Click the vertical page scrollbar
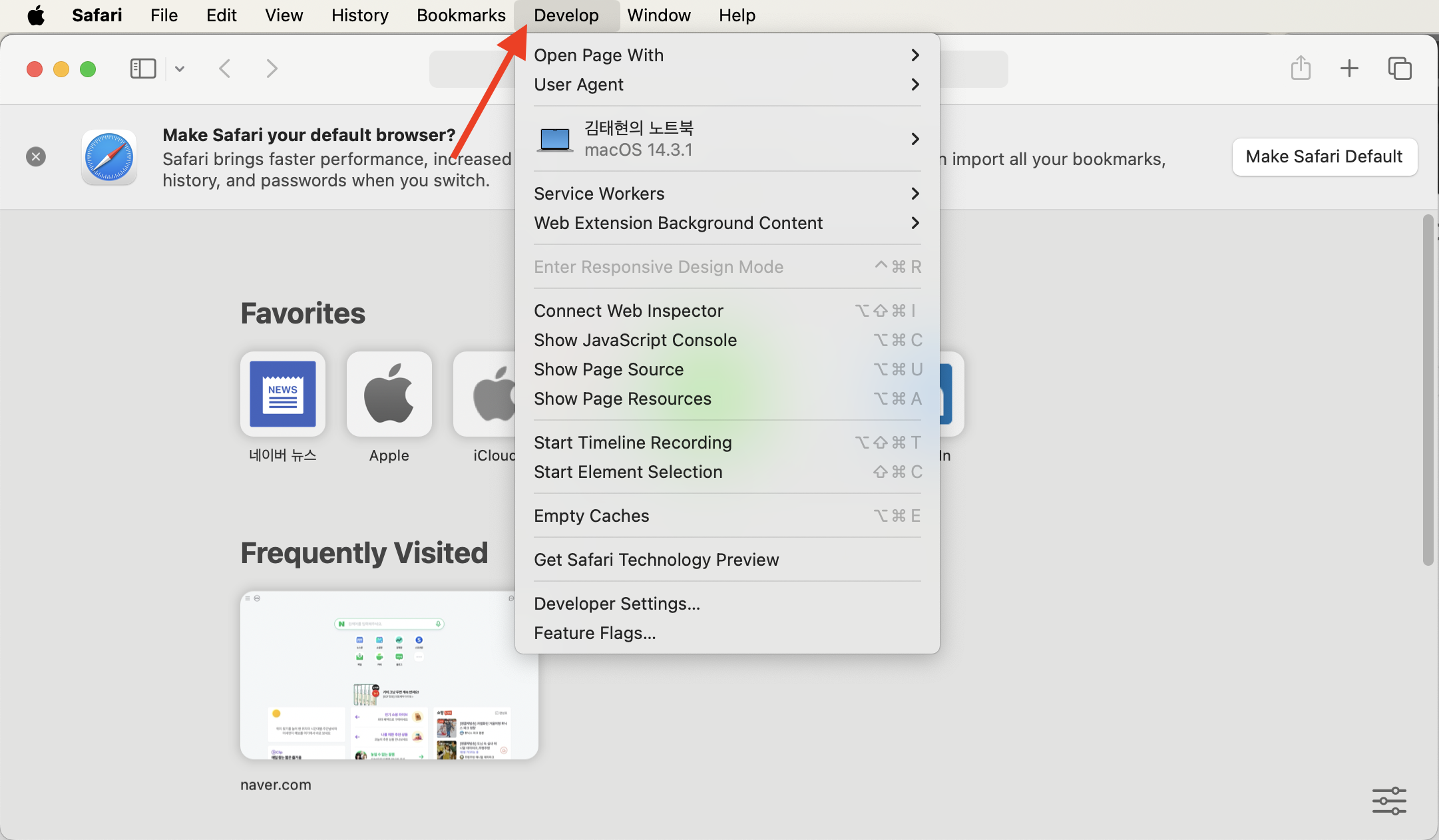 [1428, 390]
